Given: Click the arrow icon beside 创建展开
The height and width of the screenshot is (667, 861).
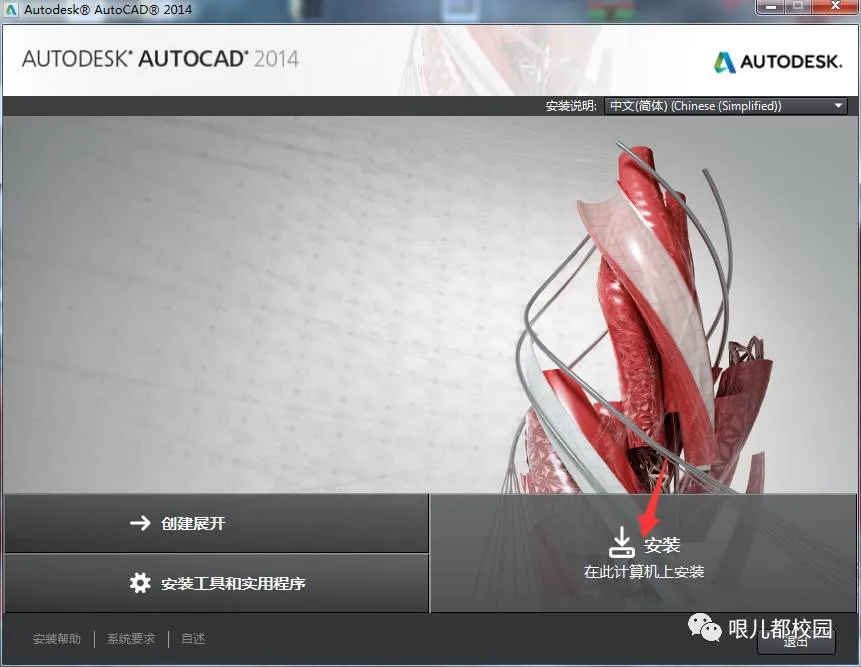Looking at the screenshot, I should coord(140,523).
